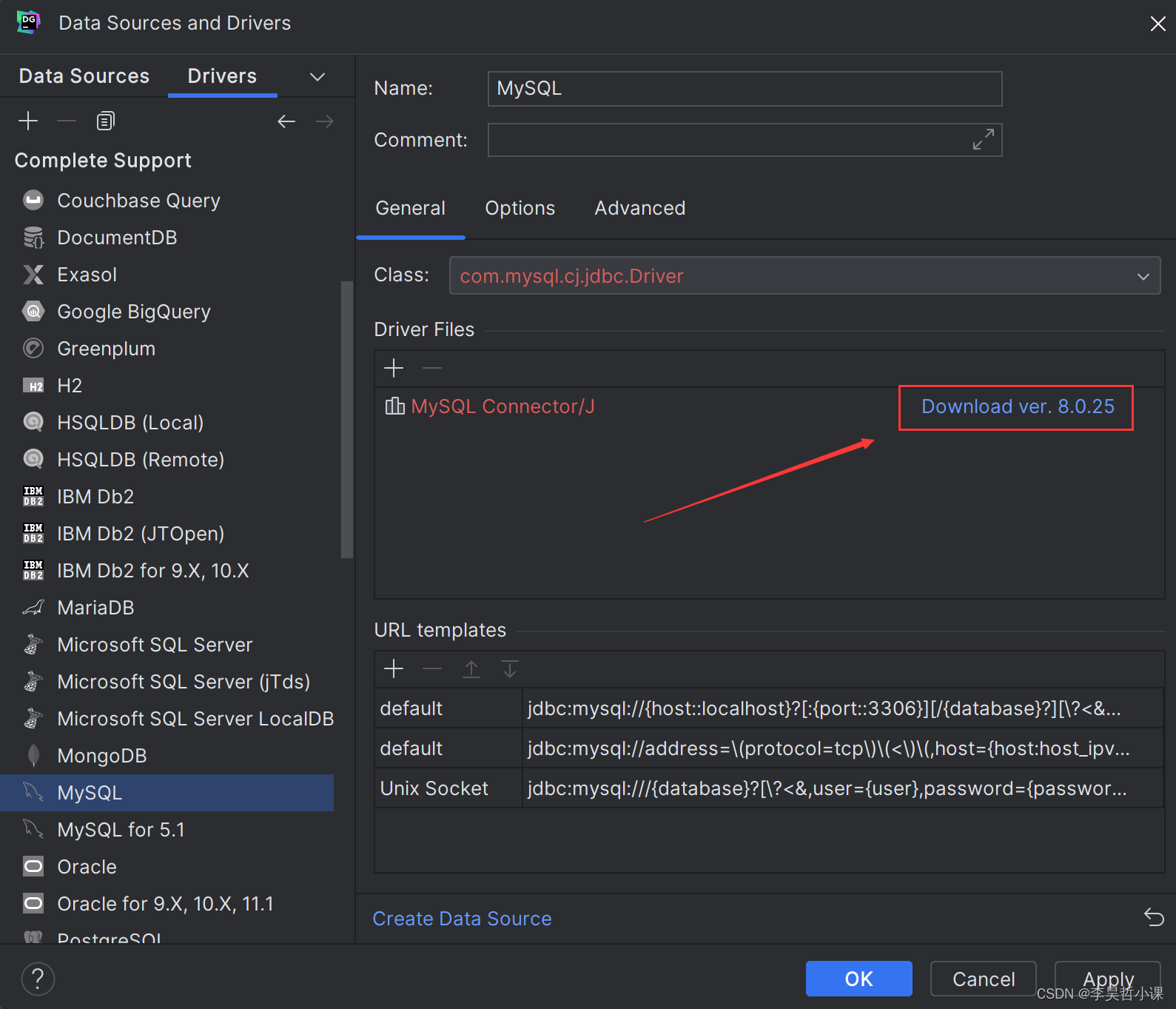This screenshot has height=1009, width=1176.
Task: Select Microsoft SQL Server (jTds) driver
Action: point(167,682)
